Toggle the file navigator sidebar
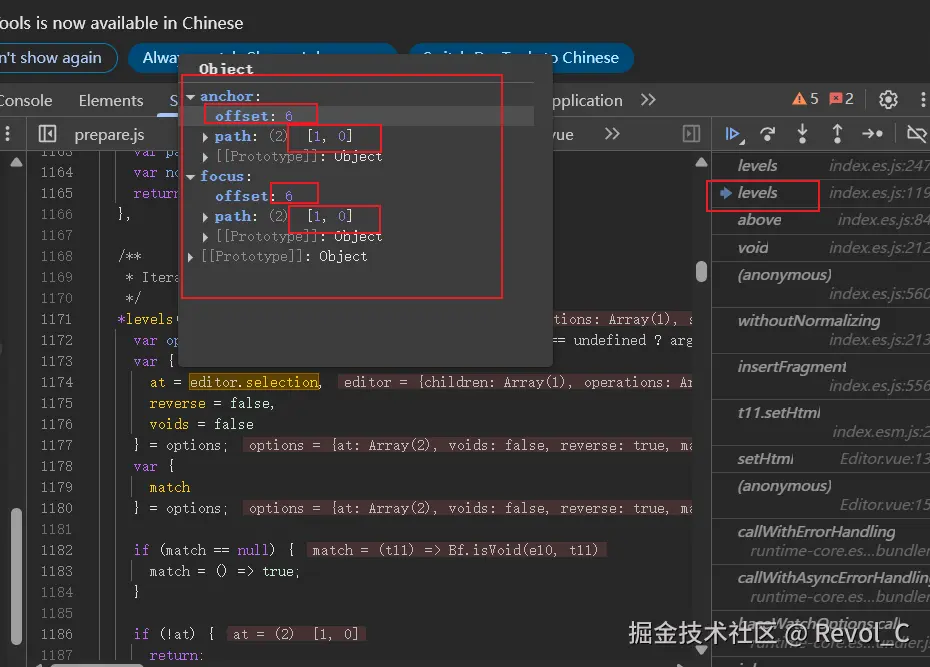This screenshot has width=930, height=667. pyautogui.click(x=47, y=134)
